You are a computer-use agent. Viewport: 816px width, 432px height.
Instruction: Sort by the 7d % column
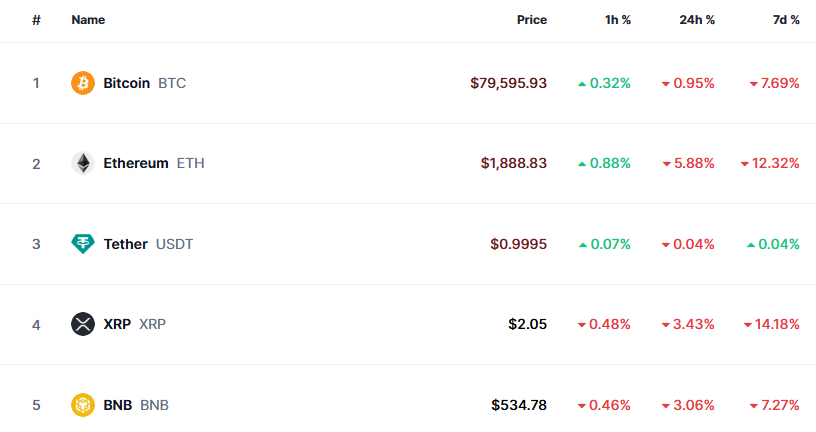coord(786,20)
